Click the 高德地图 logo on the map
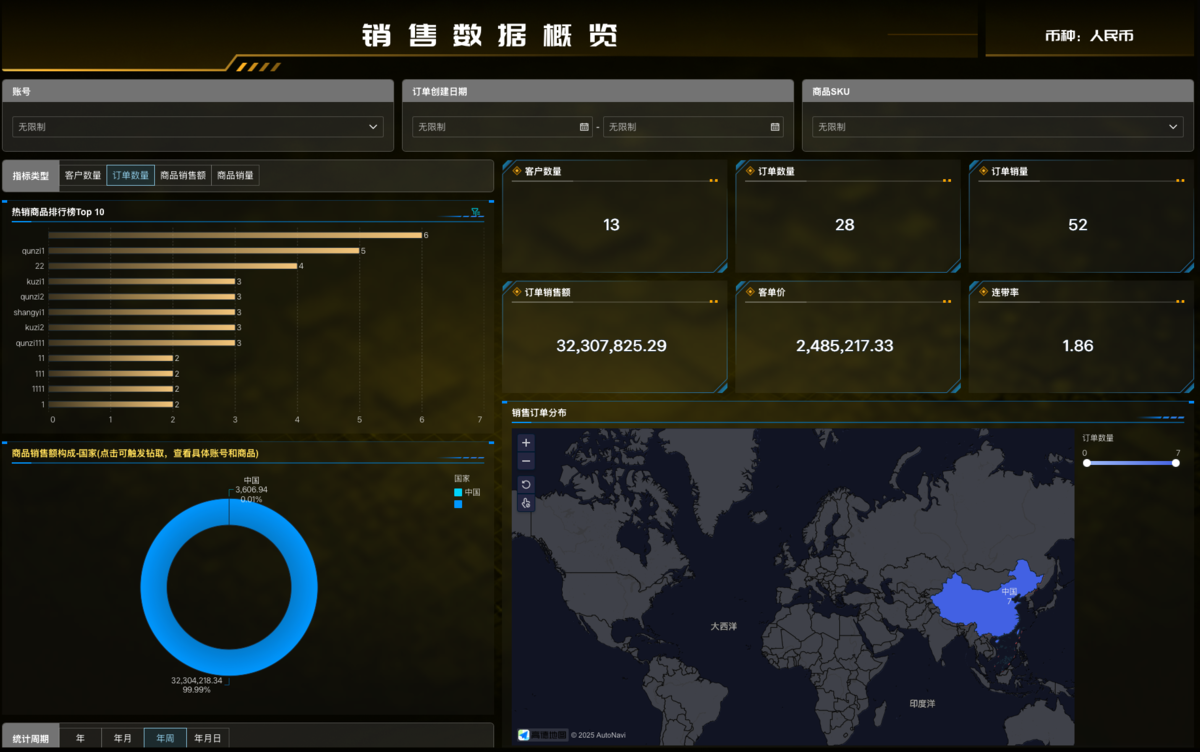 point(542,735)
